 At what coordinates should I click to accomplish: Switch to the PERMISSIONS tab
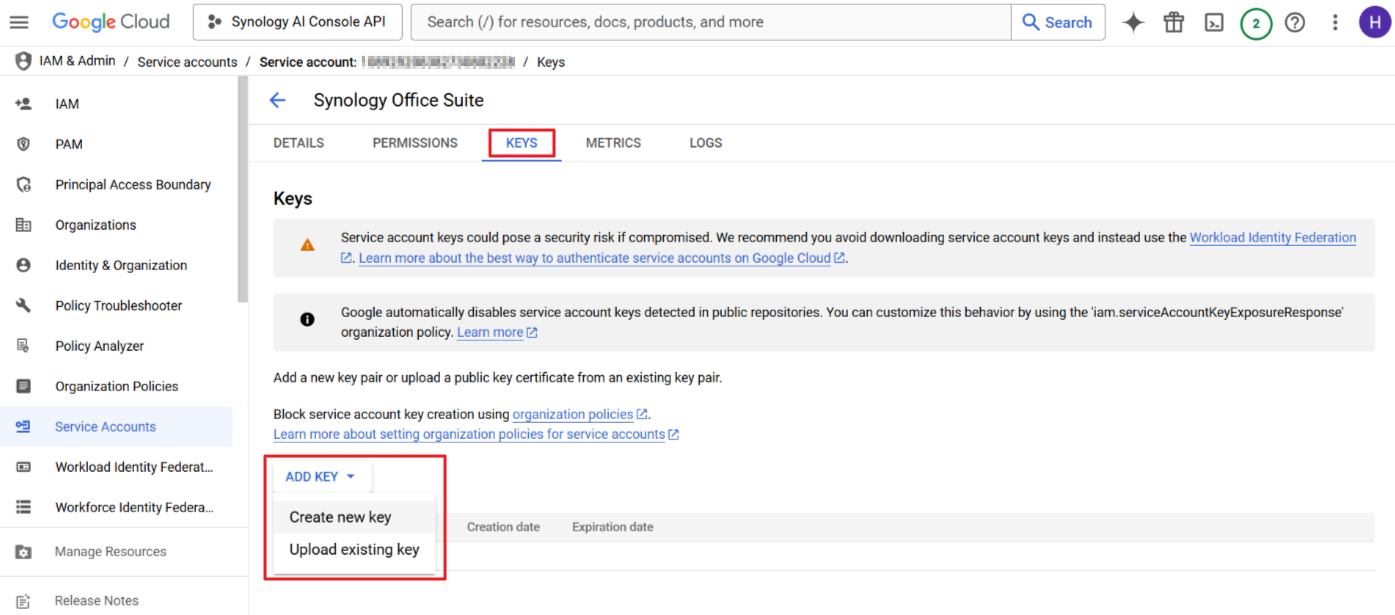coord(414,143)
